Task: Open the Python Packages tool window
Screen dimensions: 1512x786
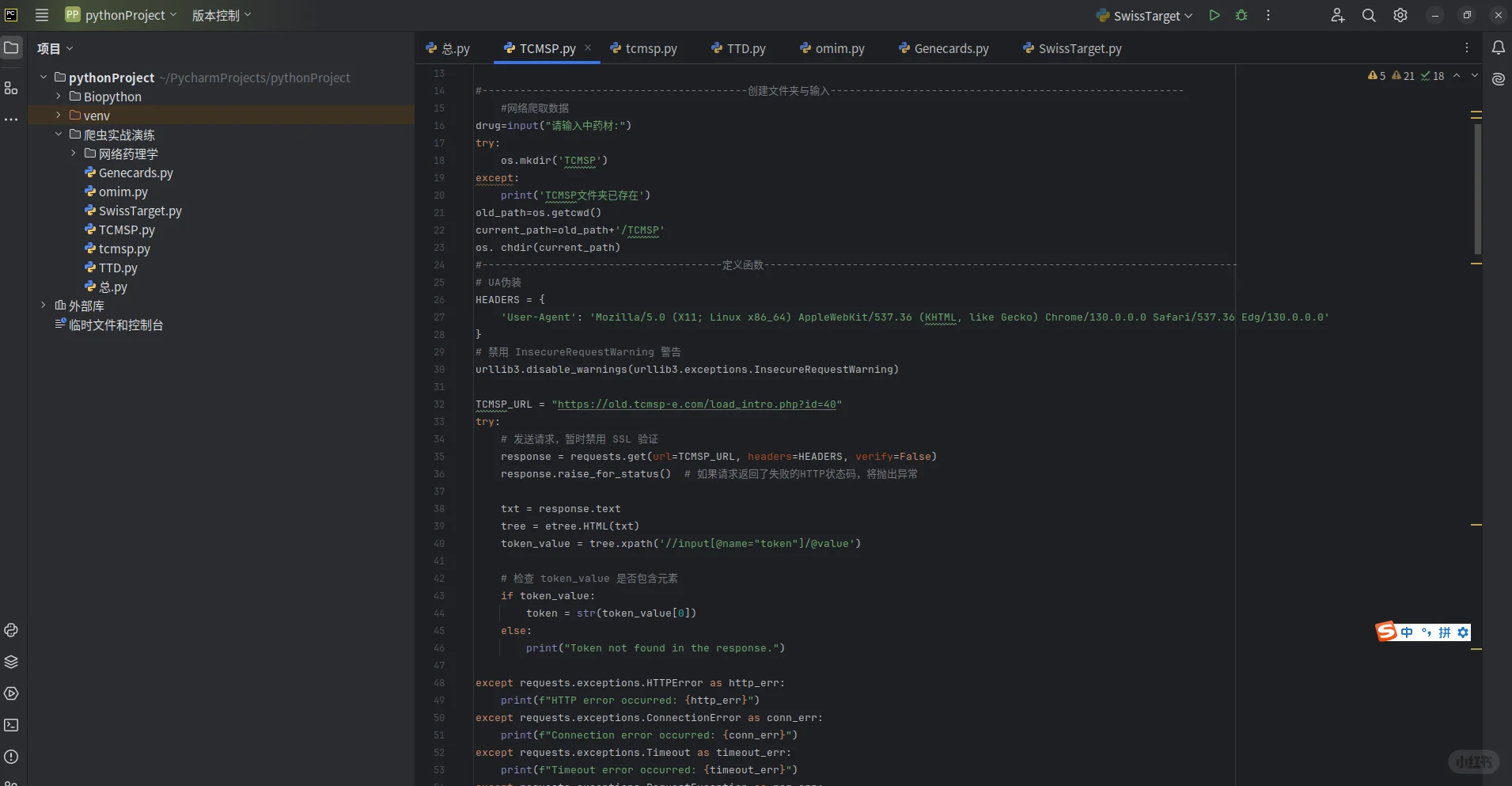Action: tap(11, 662)
